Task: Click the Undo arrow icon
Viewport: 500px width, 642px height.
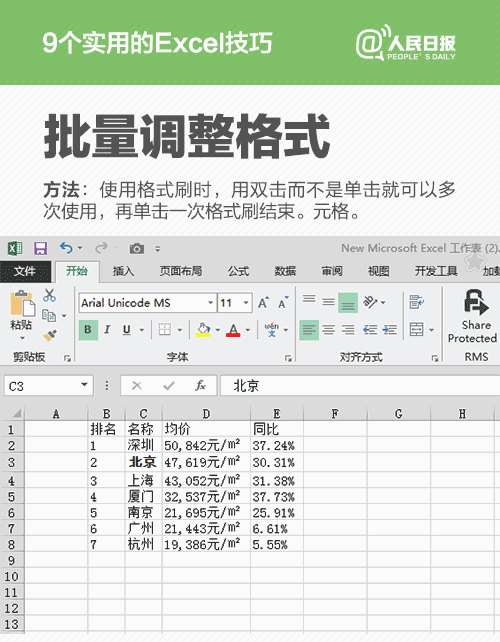Action: click(x=66, y=248)
